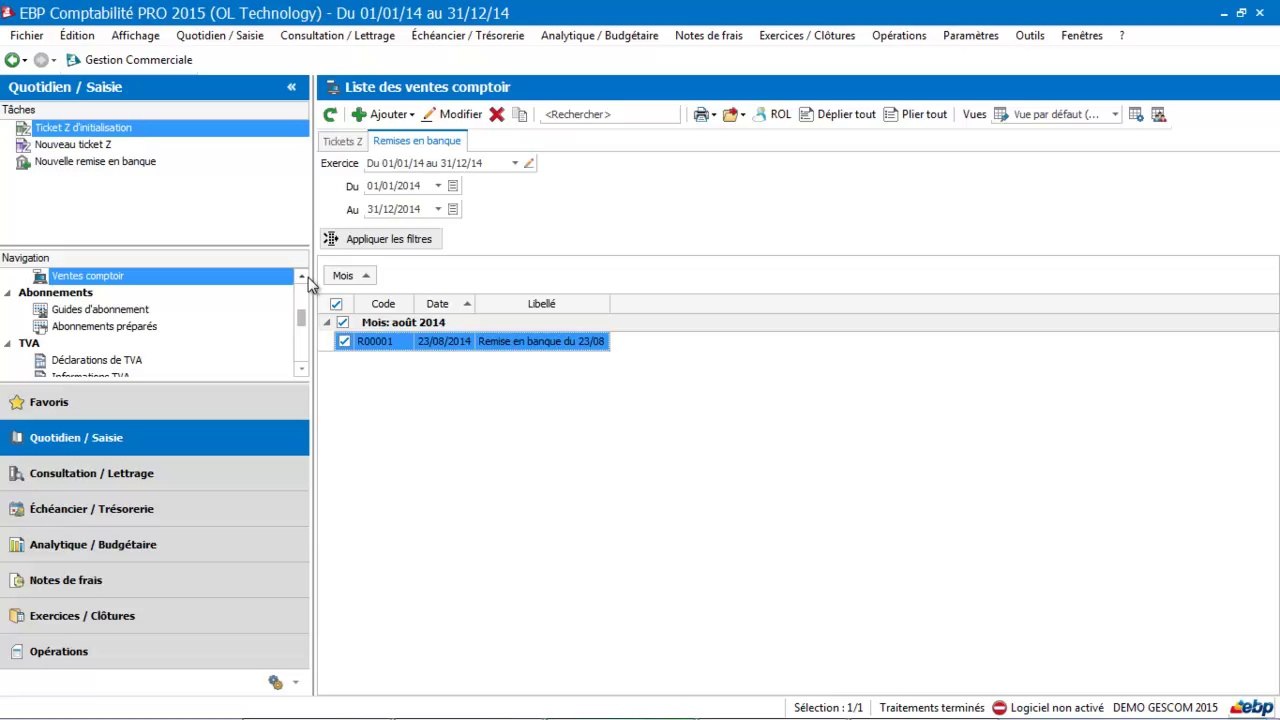Click the Exercices / Clôtures panel icon
The height and width of the screenshot is (720, 1280).
point(16,616)
